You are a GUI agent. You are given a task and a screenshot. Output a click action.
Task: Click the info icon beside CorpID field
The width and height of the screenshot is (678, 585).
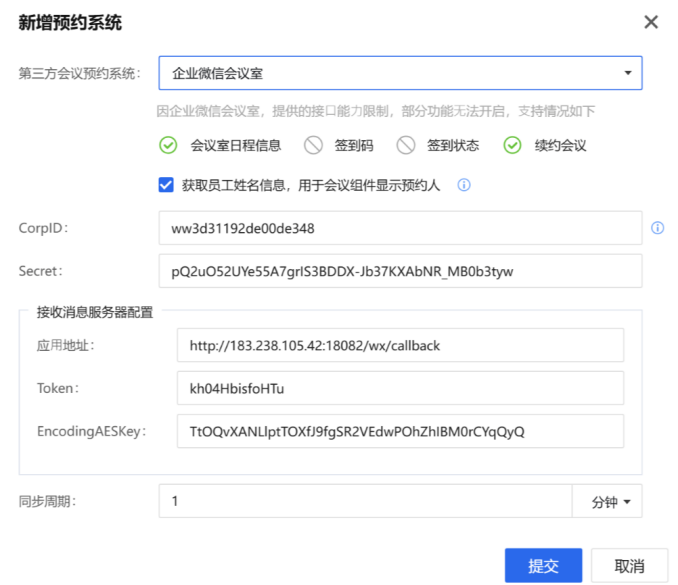(657, 228)
